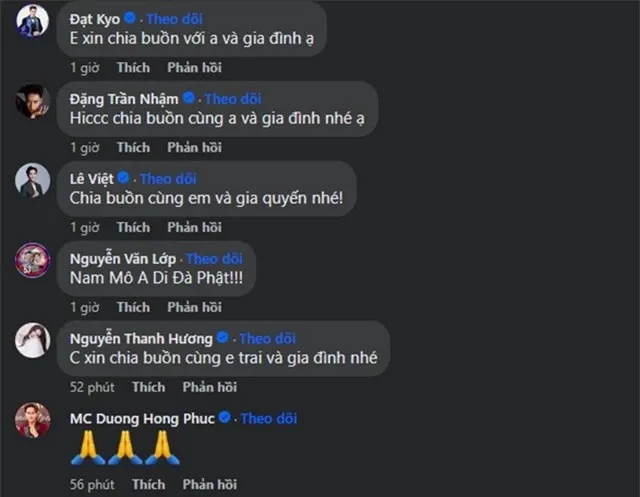The width and height of the screenshot is (640, 497).
Task: Like Nguyễn Văn Lớp's comment
Action: 133,307
